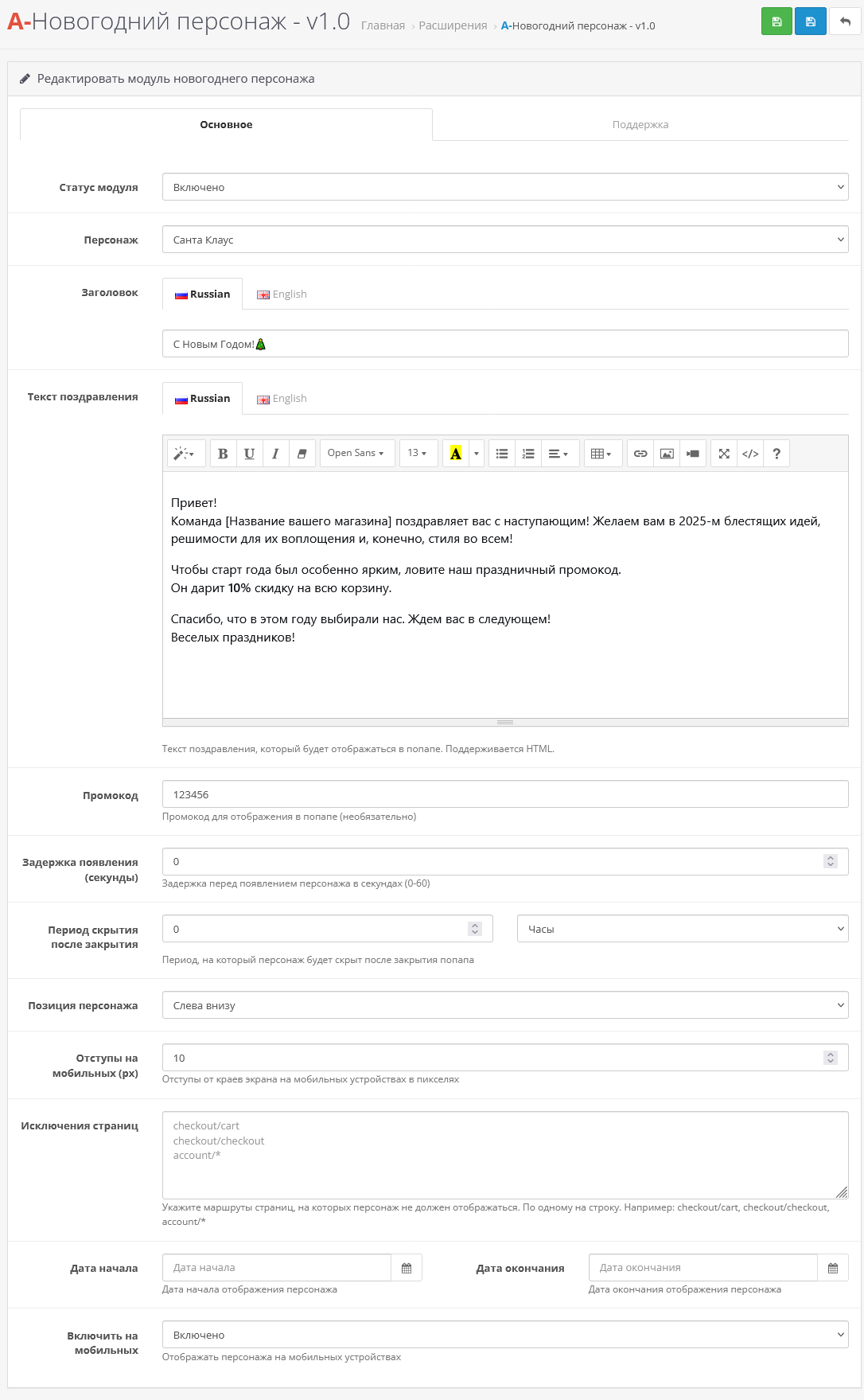Click the insert picture icon
This screenshot has height=1400, width=864.
[667, 454]
